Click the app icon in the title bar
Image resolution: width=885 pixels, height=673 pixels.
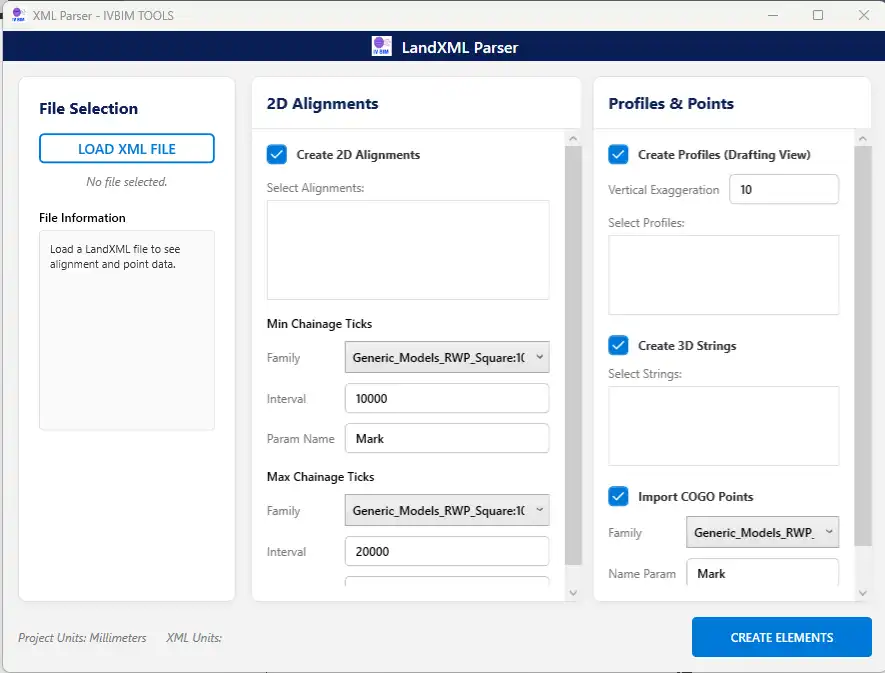coord(17,15)
